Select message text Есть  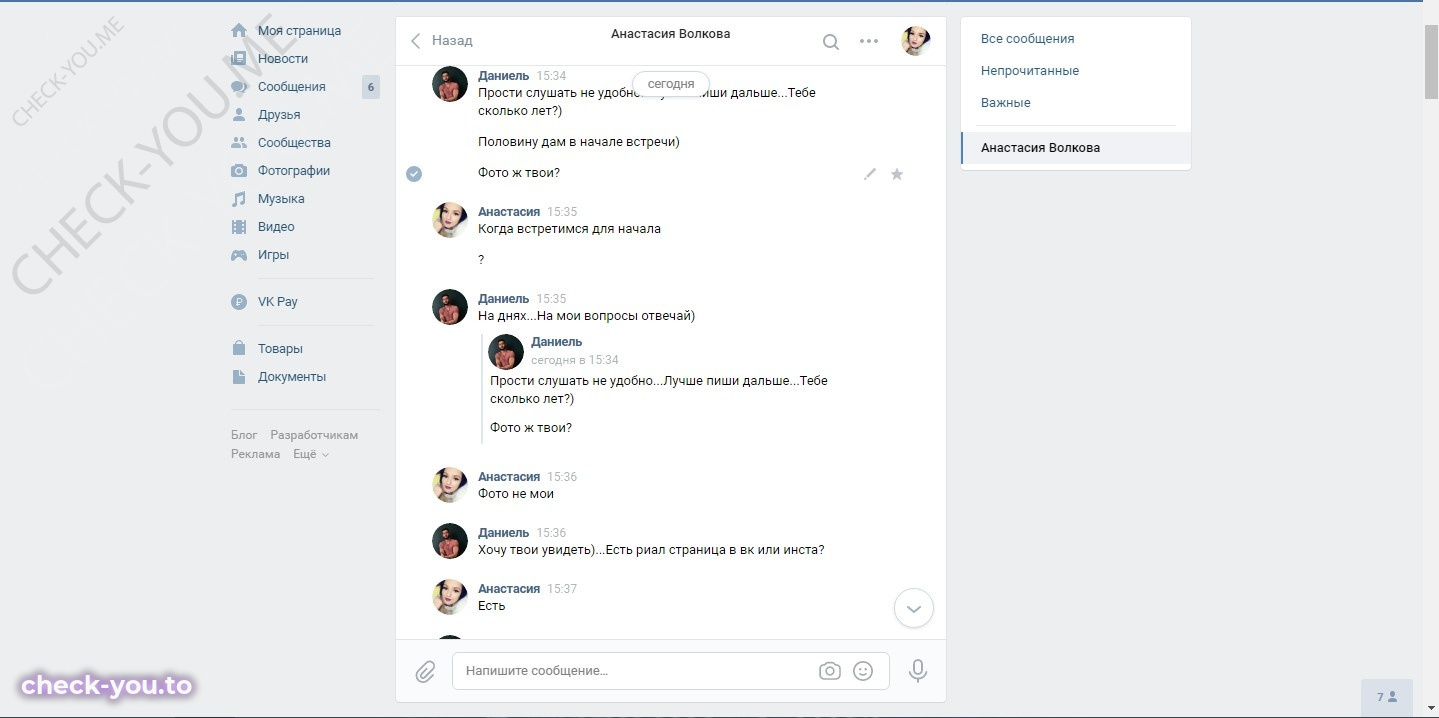pos(492,606)
